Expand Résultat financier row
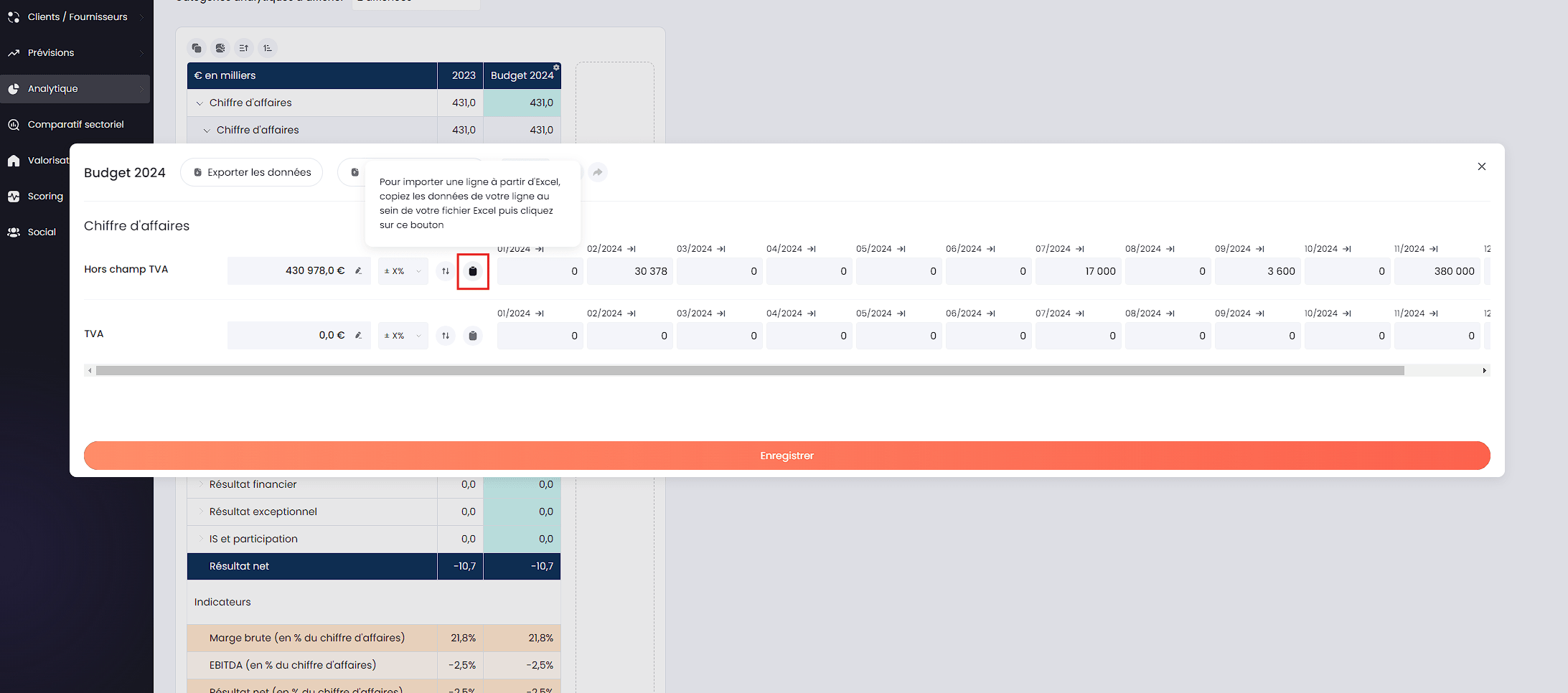Image resolution: width=1568 pixels, height=693 pixels. point(200,484)
